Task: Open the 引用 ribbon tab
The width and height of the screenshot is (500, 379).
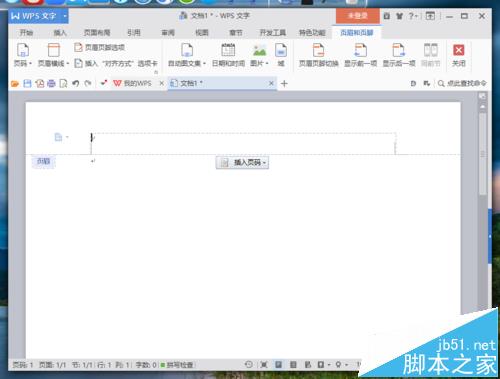Action: coord(134,33)
